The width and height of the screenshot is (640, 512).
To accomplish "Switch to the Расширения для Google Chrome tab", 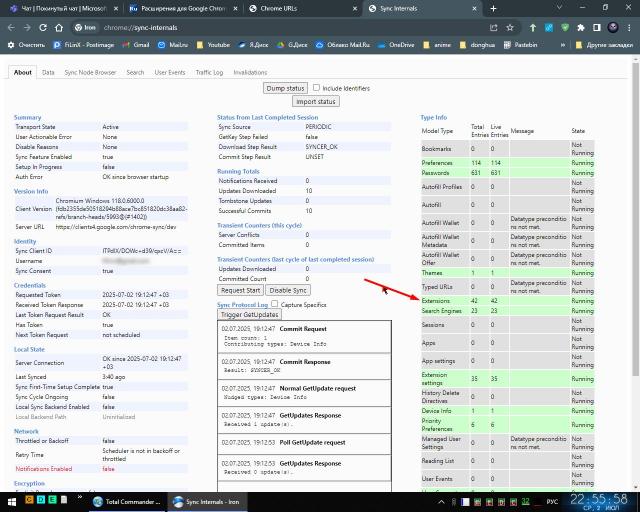I will point(183,9).
